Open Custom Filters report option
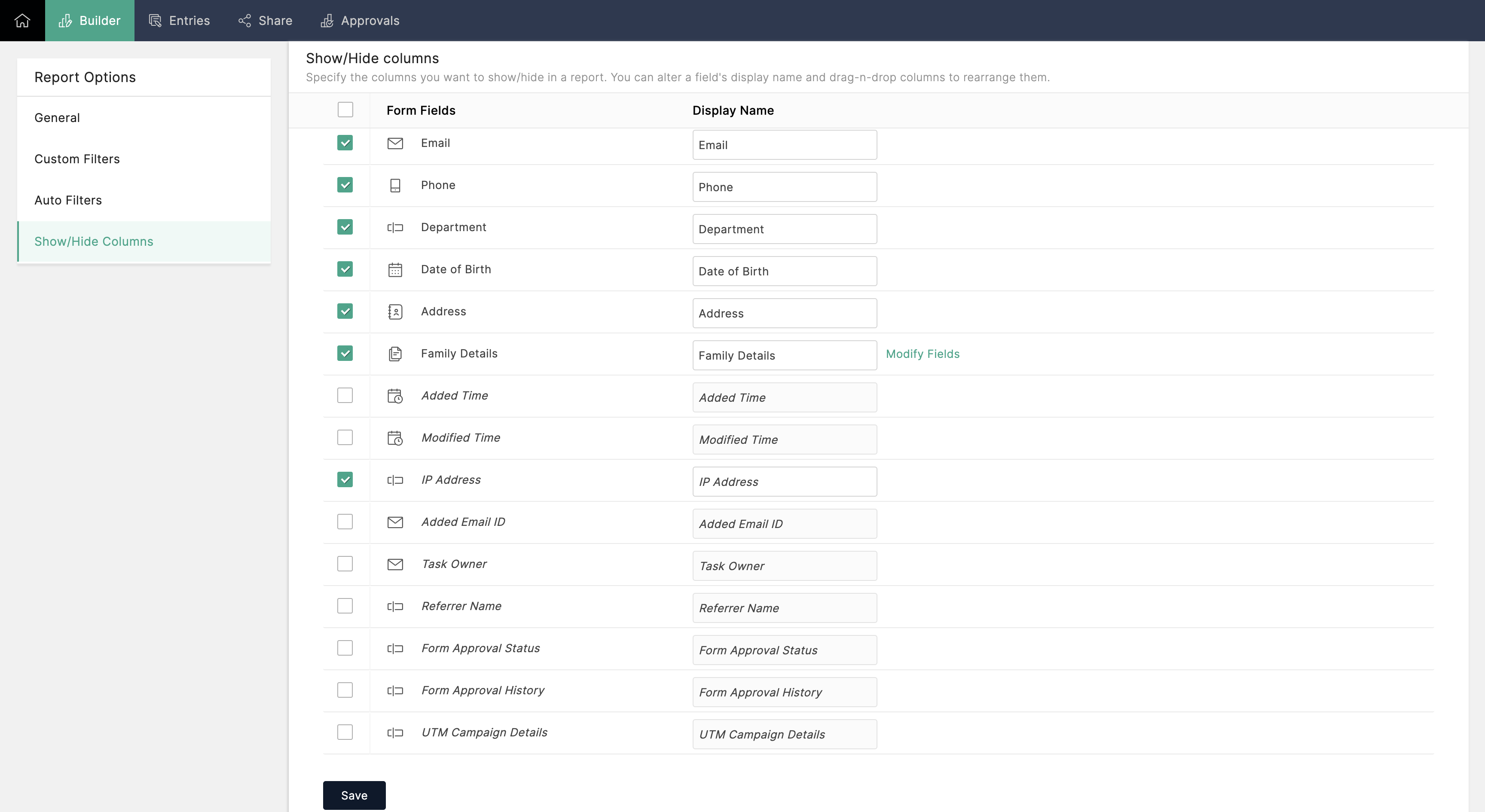Screen dimensions: 1485x812 point(77,159)
